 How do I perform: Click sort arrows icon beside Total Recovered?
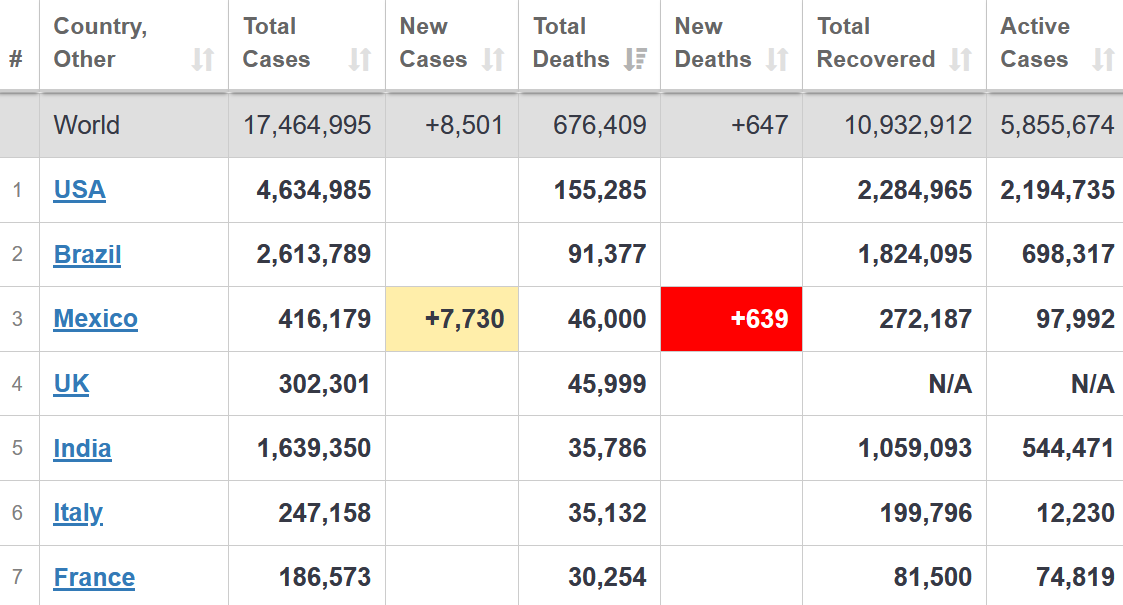961,60
